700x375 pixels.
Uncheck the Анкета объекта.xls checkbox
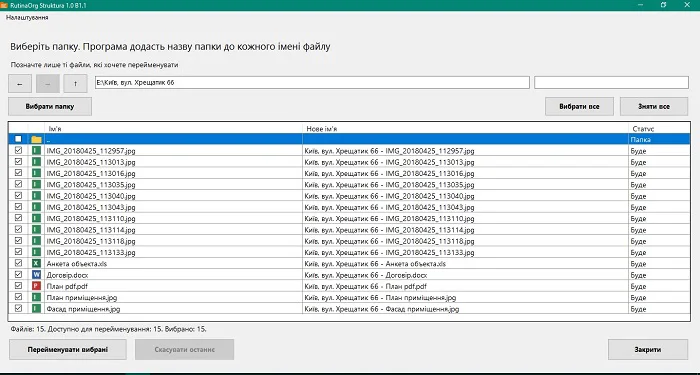coord(18,263)
